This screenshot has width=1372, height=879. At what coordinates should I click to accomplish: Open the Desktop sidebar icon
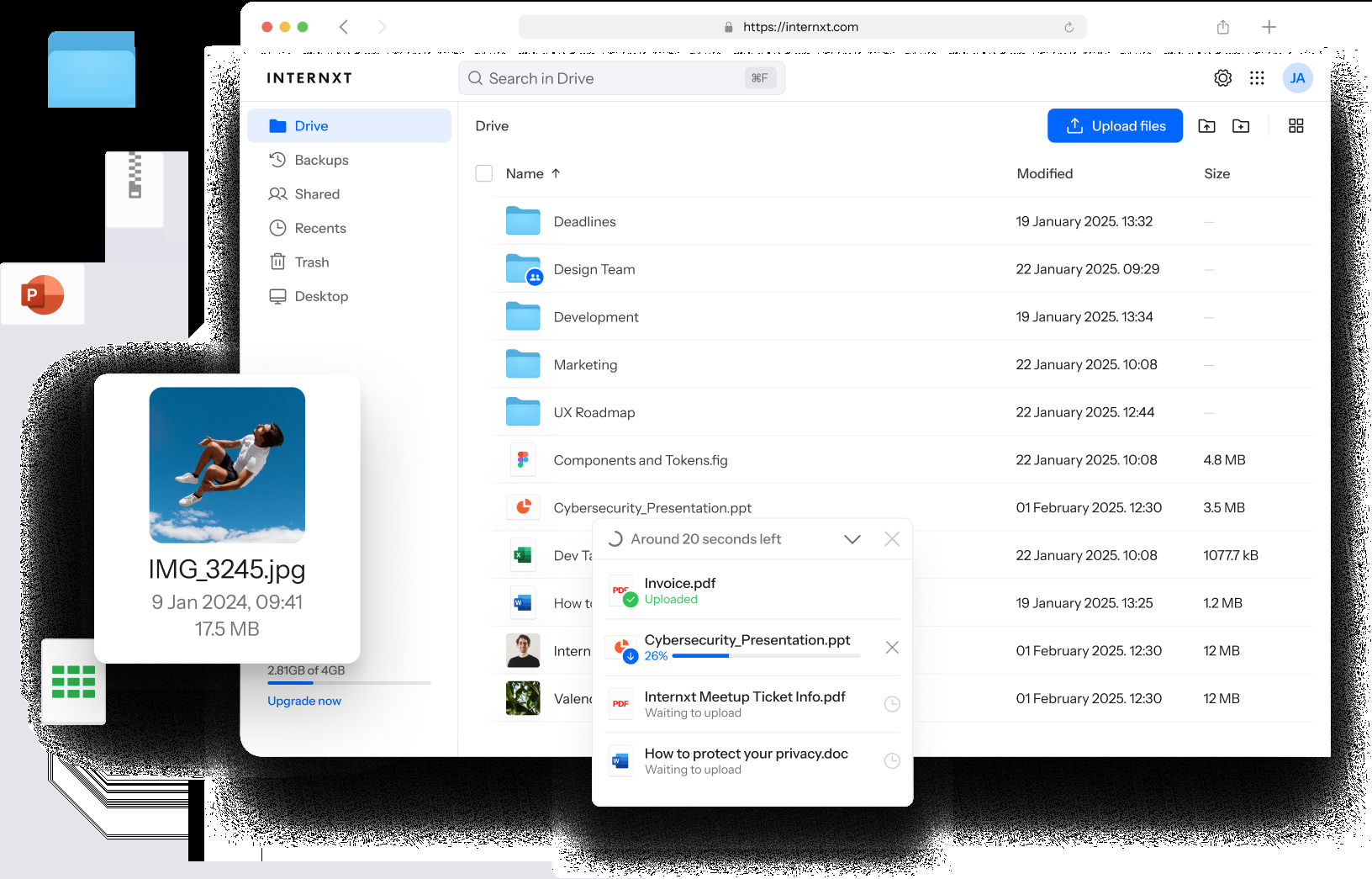click(x=278, y=296)
